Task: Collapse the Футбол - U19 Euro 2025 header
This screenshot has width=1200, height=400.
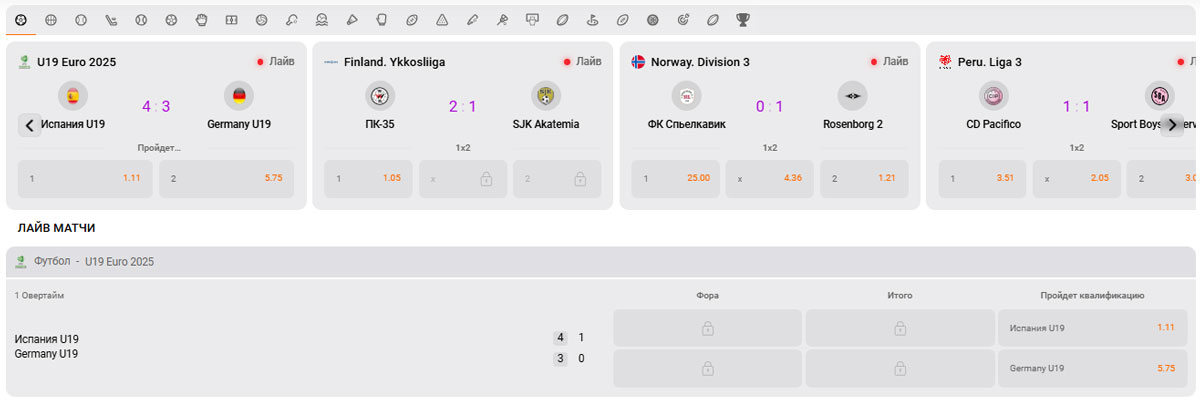Action: (600, 261)
